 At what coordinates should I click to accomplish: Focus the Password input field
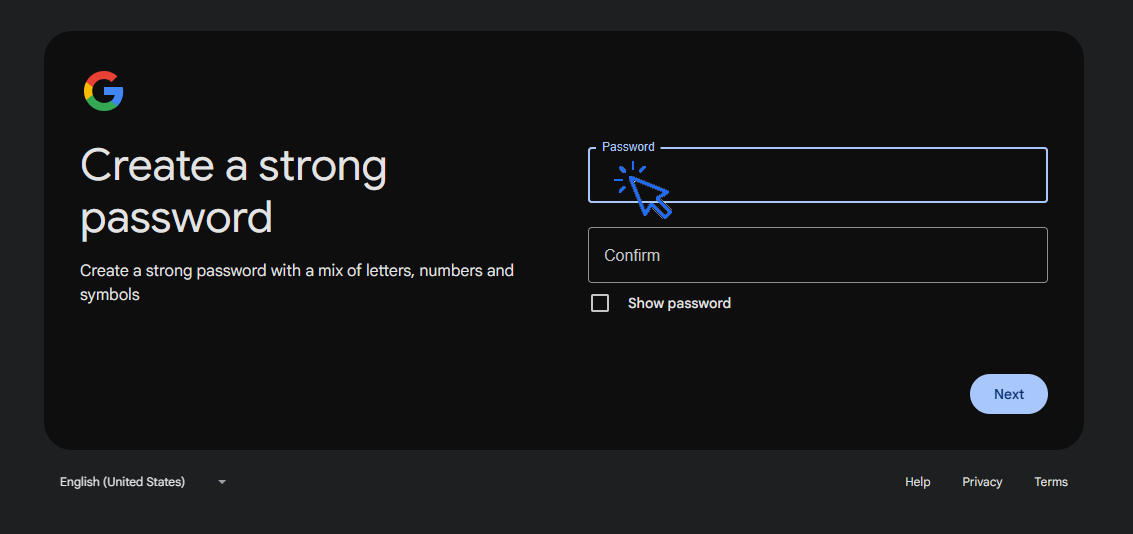(850, 176)
